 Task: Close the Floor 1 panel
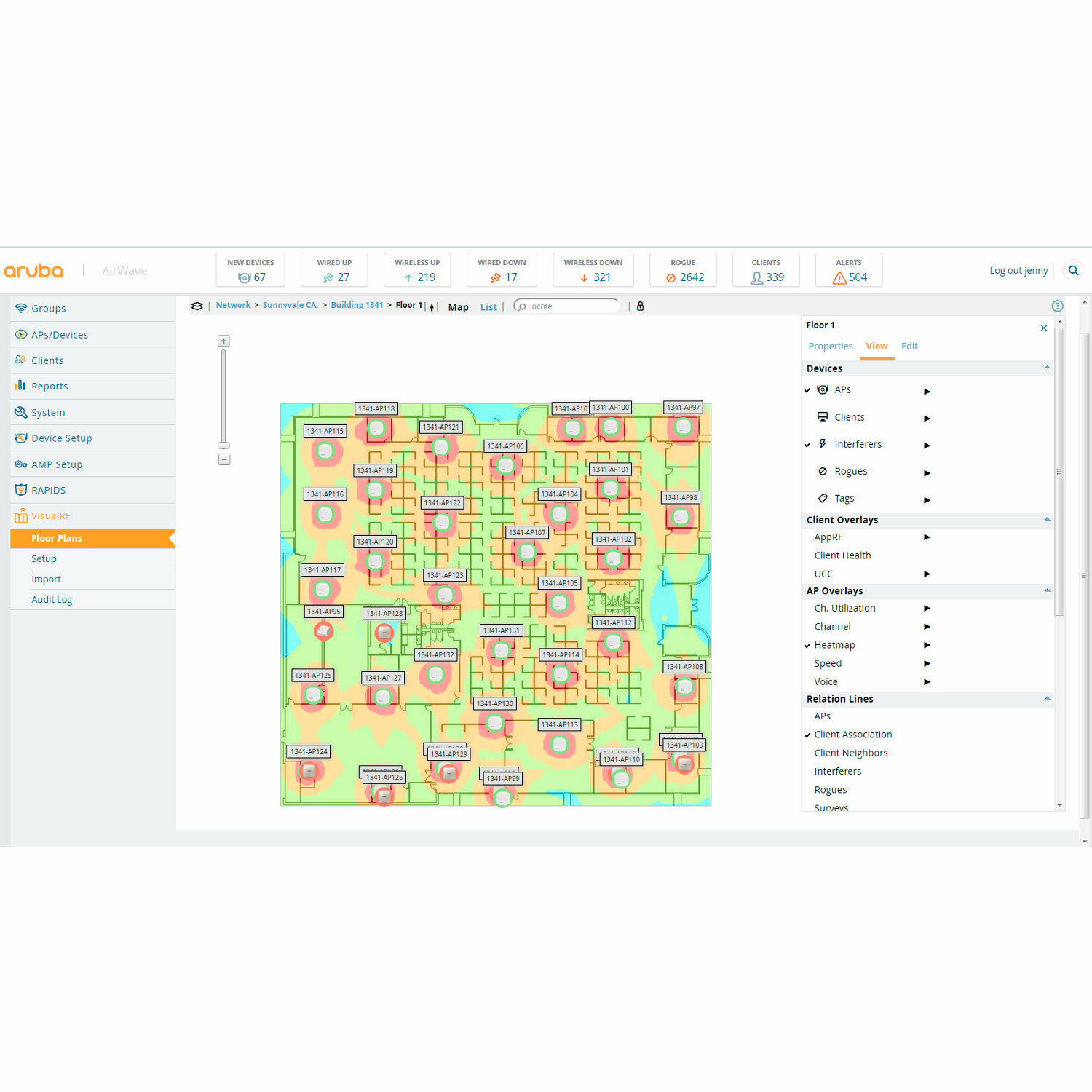pyautogui.click(x=1044, y=328)
